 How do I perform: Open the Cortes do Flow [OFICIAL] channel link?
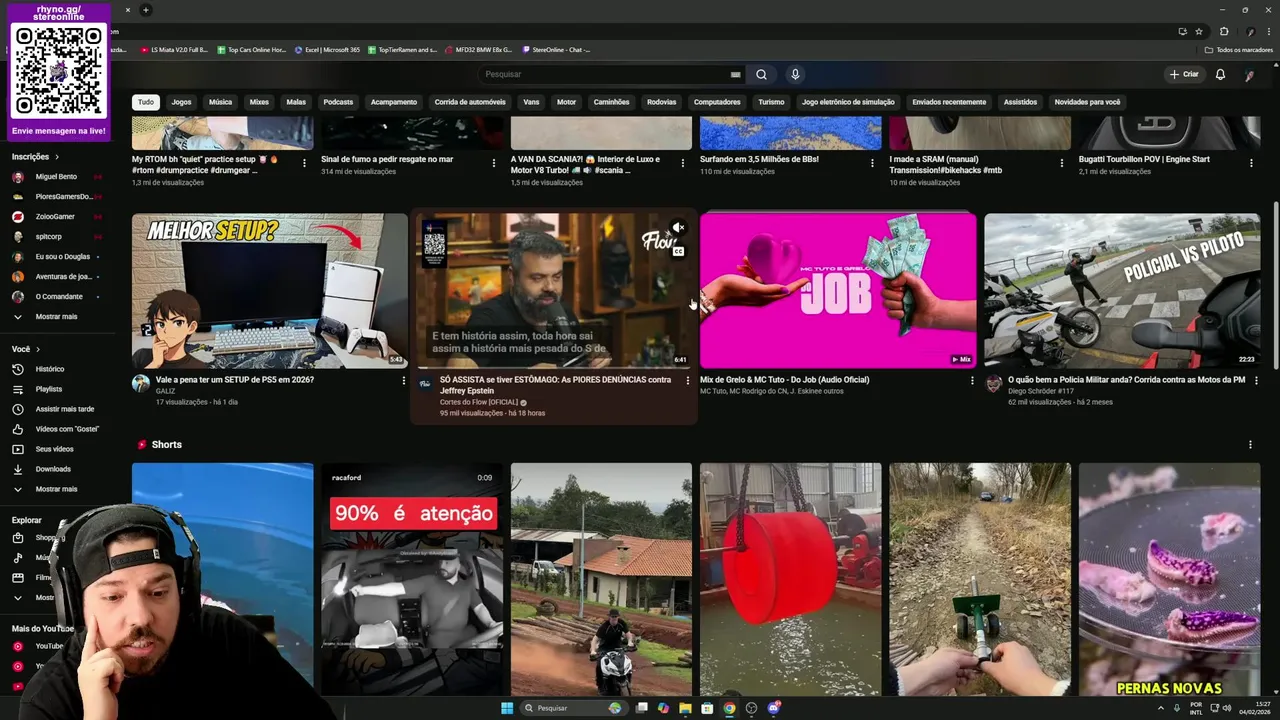[479, 402]
